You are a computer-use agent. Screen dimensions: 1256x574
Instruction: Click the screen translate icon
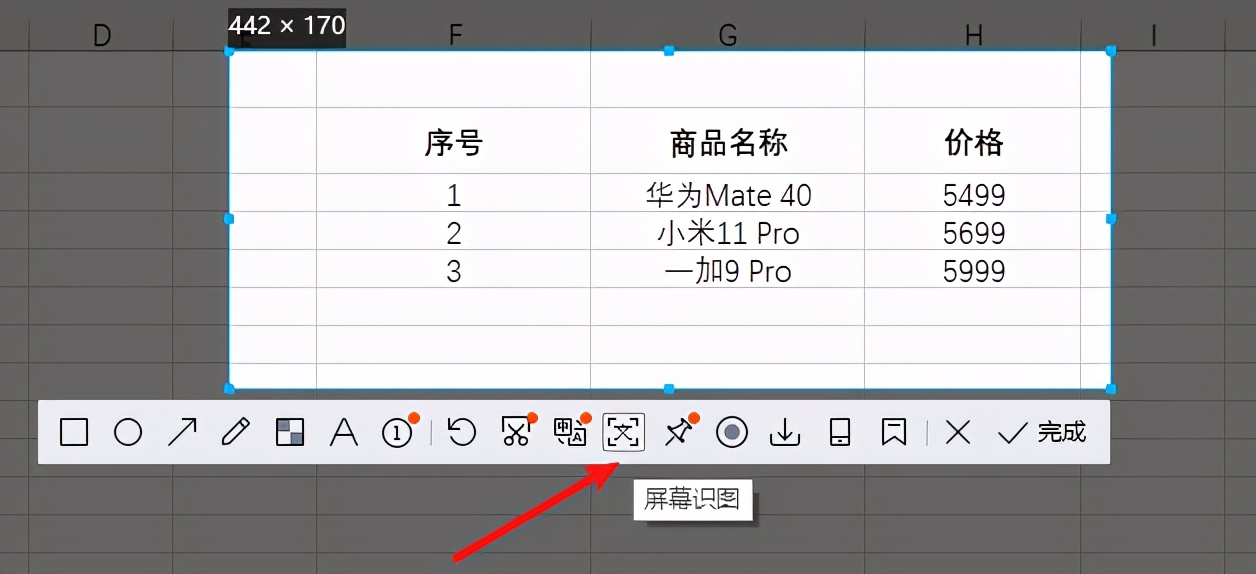570,432
